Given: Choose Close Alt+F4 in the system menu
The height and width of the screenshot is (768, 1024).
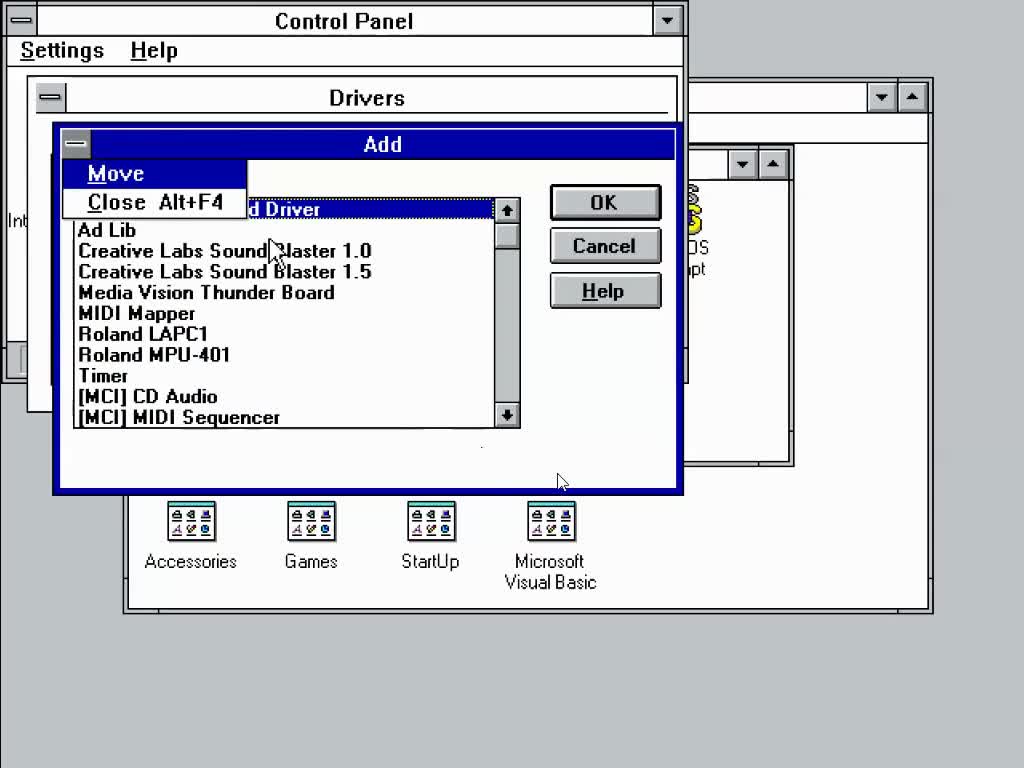Looking at the screenshot, I should 155,202.
